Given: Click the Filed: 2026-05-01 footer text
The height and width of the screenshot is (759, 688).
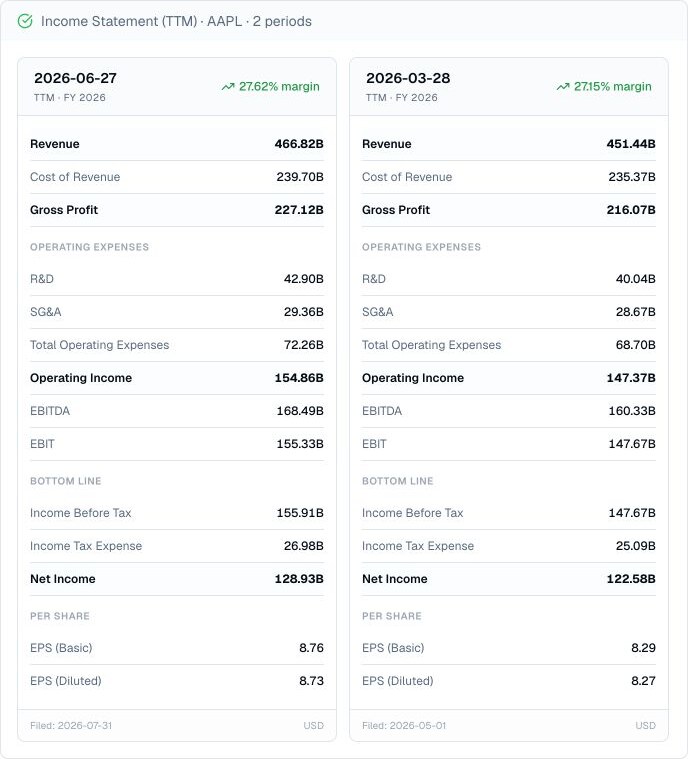Looking at the screenshot, I should [x=404, y=726].
